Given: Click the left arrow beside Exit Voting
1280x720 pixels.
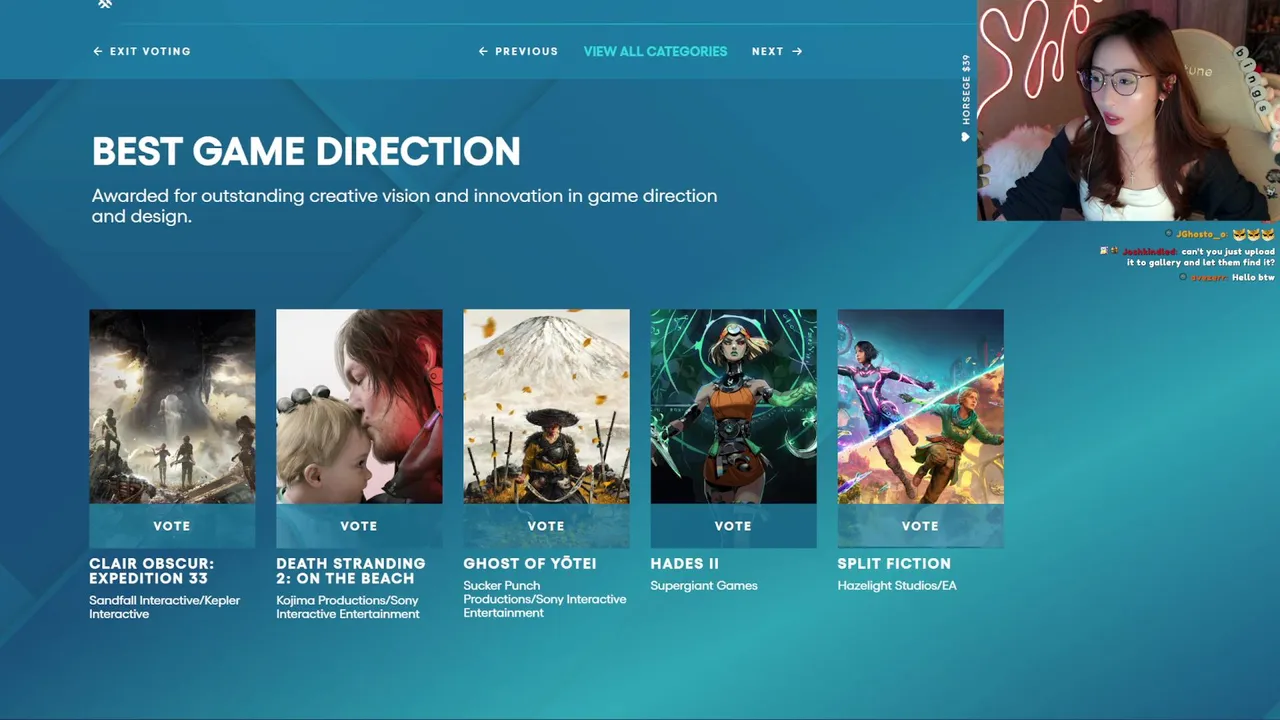Looking at the screenshot, I should click(97, 51).
